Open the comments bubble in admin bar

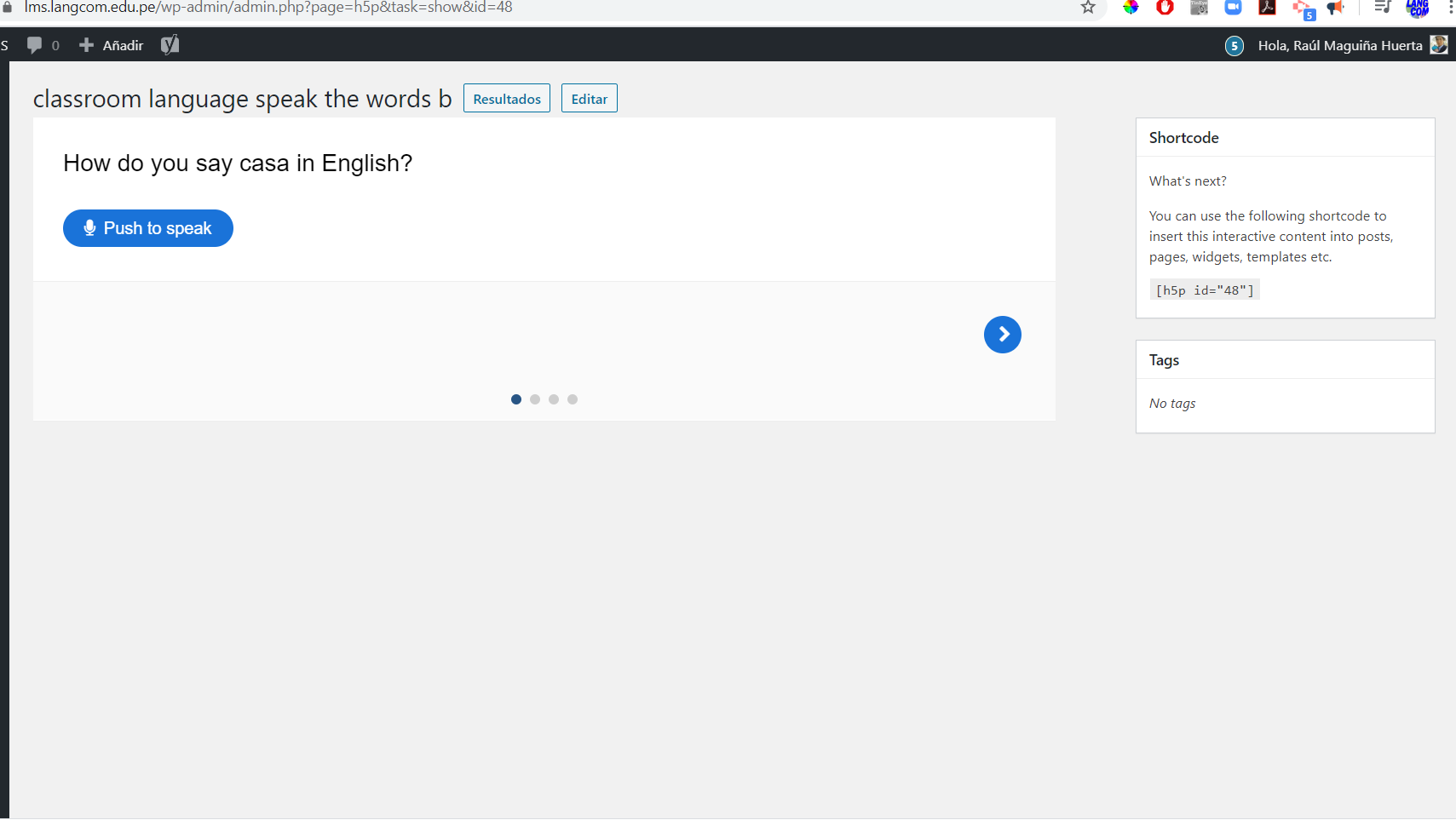click(x=43, y=45)
